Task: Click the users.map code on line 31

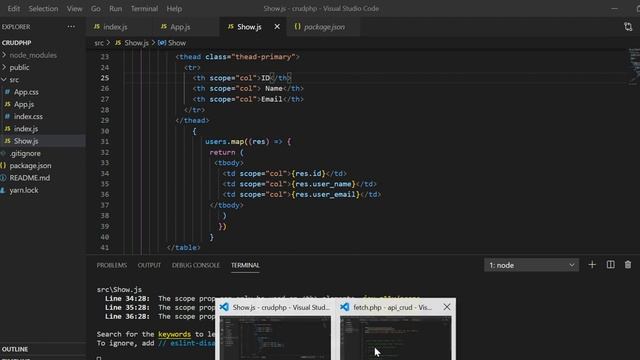Action: coord(224,142)
